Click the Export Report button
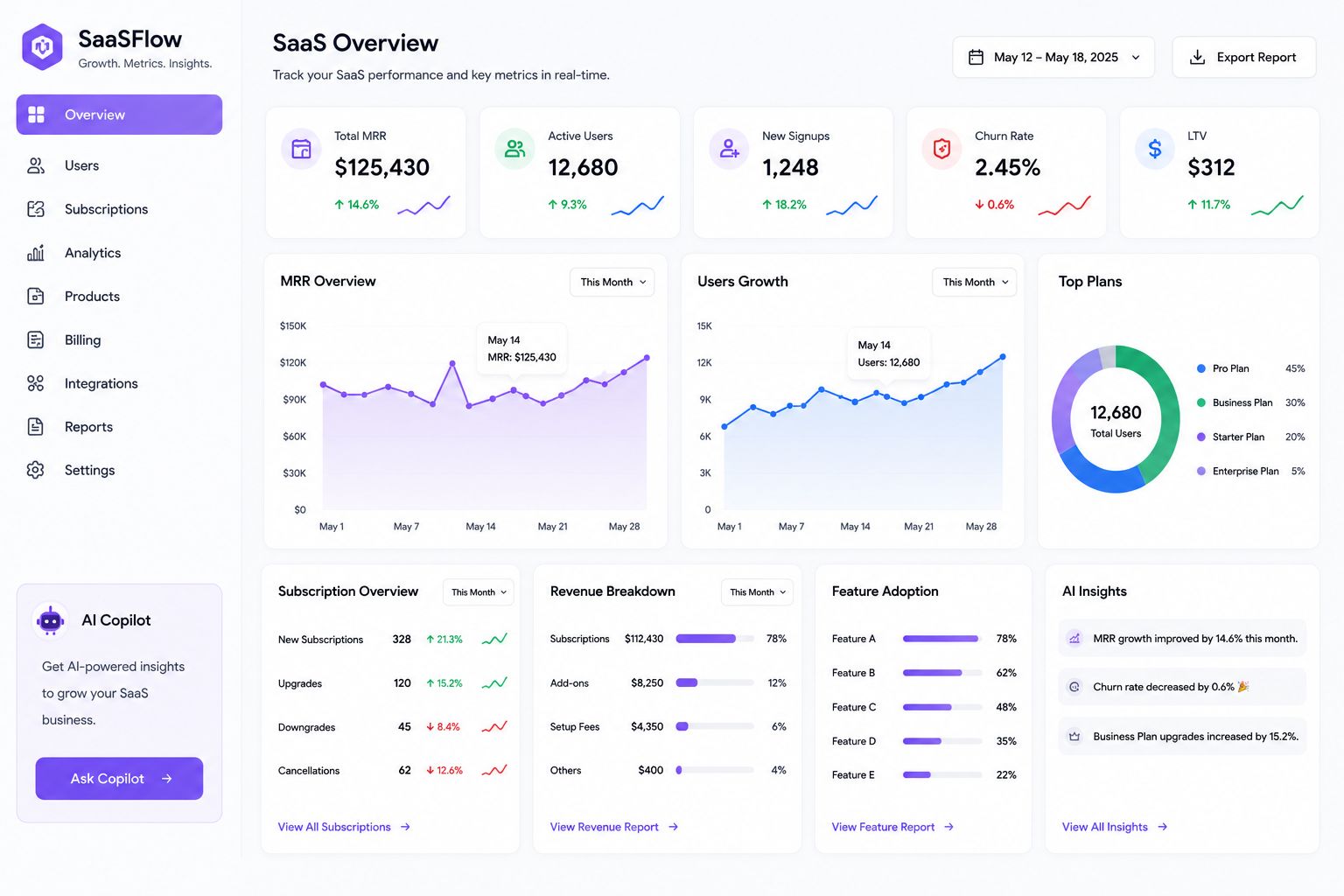Image resolution: width=1344 pixels, height=896 pixels. (1244, 57)
